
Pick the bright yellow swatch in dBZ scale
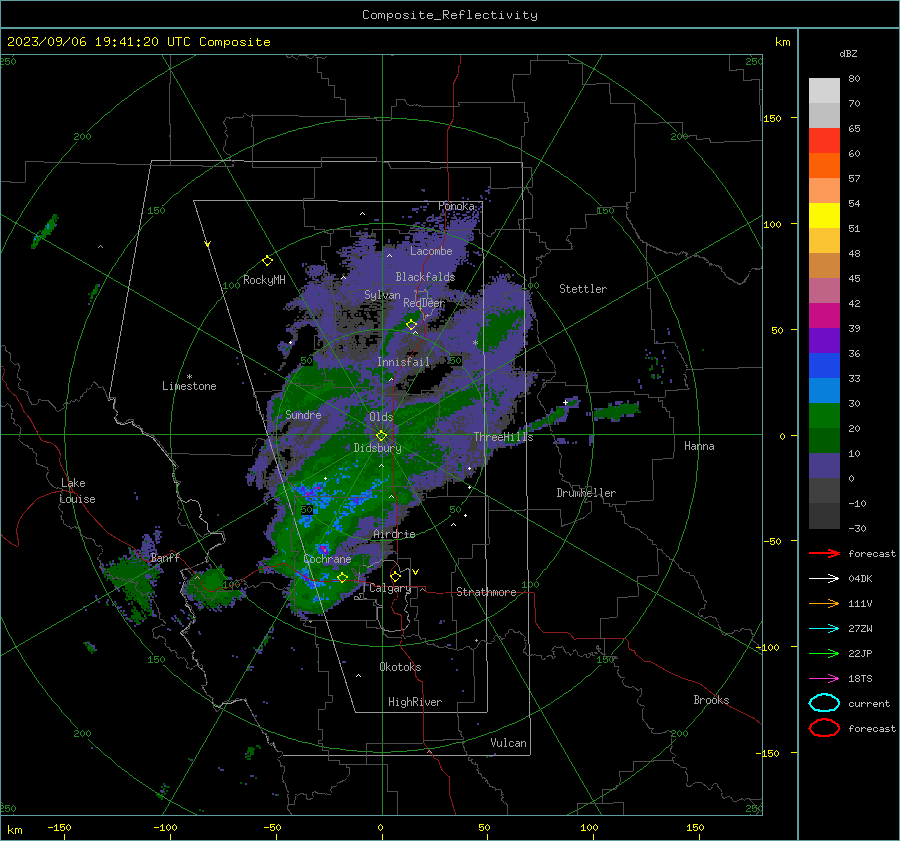pos(824,215)
